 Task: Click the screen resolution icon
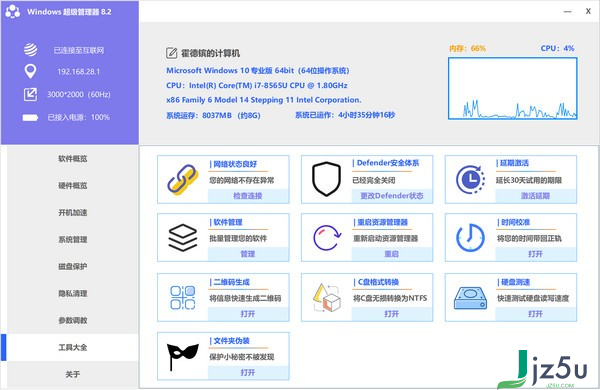(30, 94)
